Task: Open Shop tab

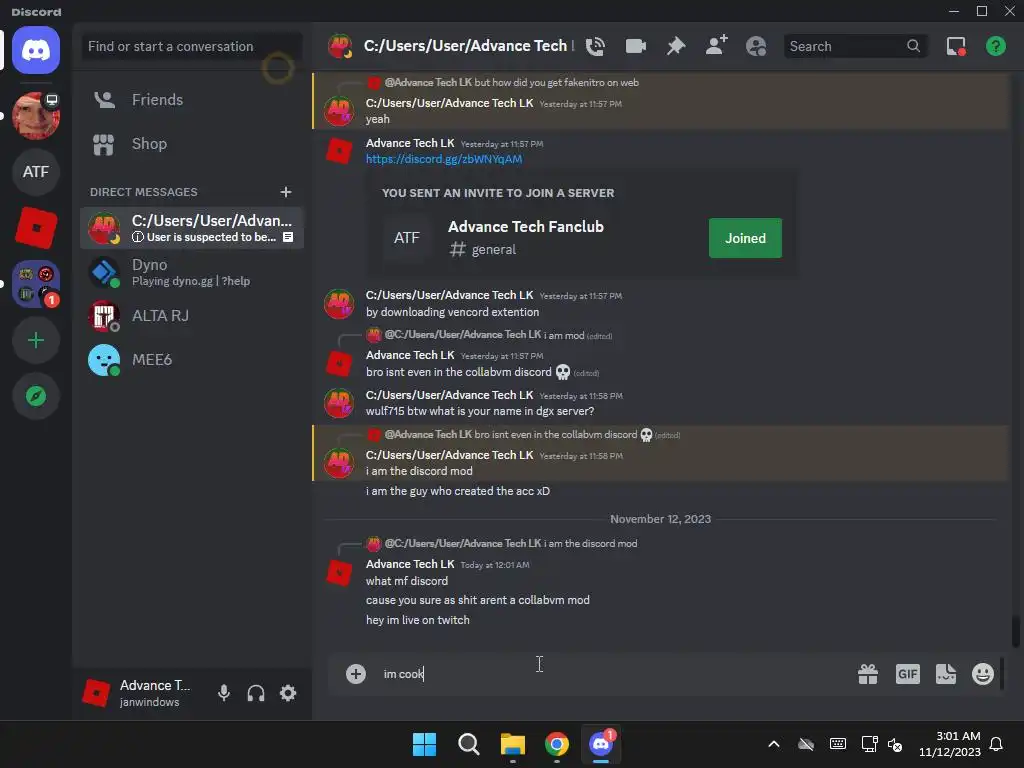Action: tap(192, 144)
